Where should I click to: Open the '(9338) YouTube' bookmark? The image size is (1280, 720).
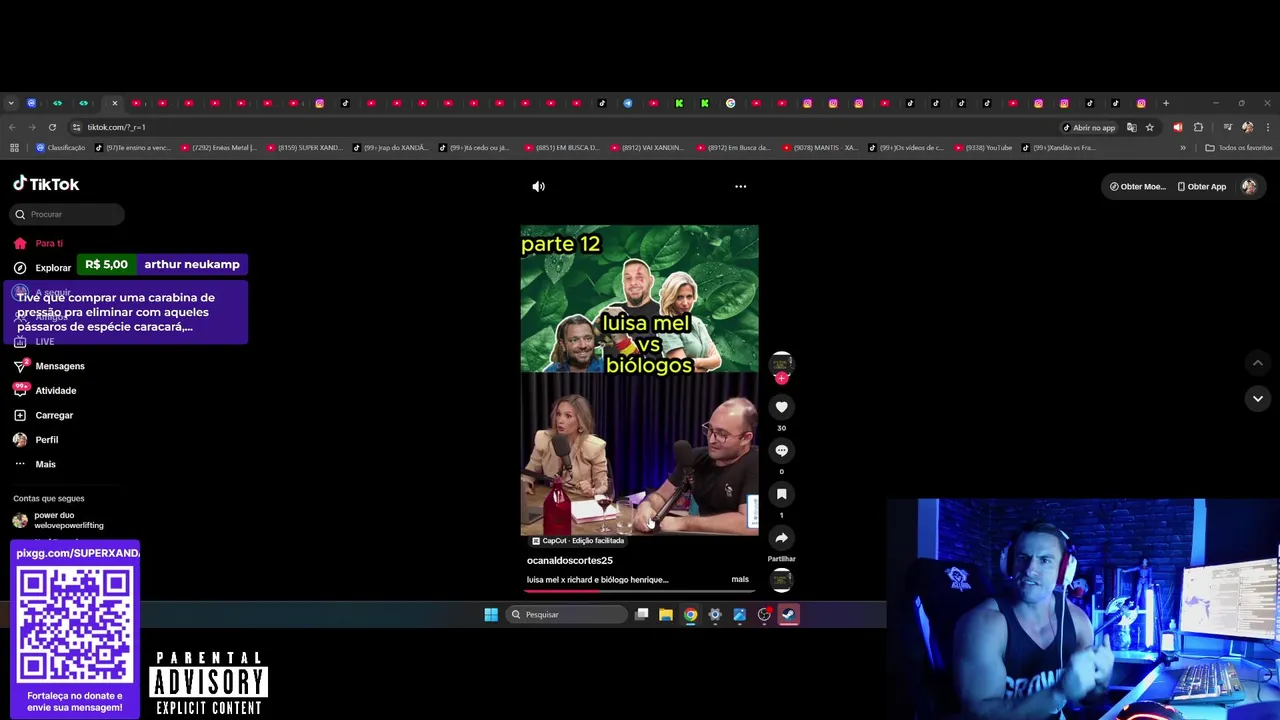tap(983, 148)
